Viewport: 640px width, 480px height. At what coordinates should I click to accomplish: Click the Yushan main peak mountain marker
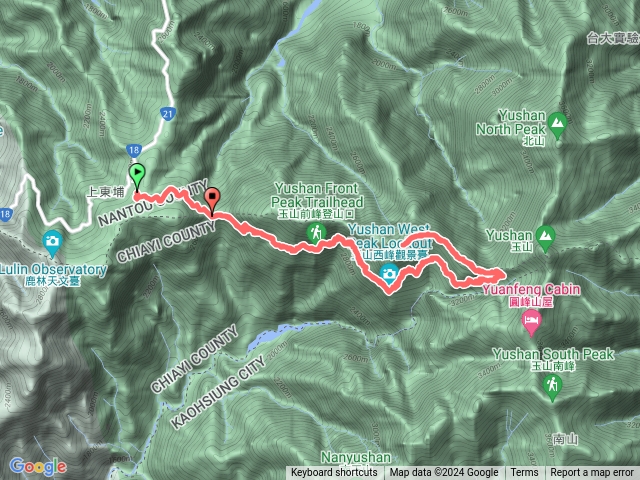pos(546,238)
